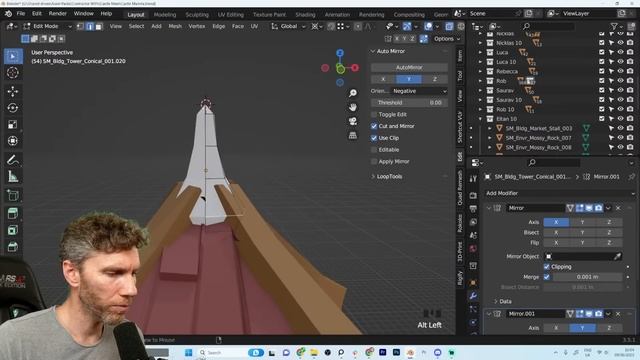Image resolution: width=640 pixels, height=360 pixels.
Task: Switch to the Modeling workspace tab
Action: 165,15
